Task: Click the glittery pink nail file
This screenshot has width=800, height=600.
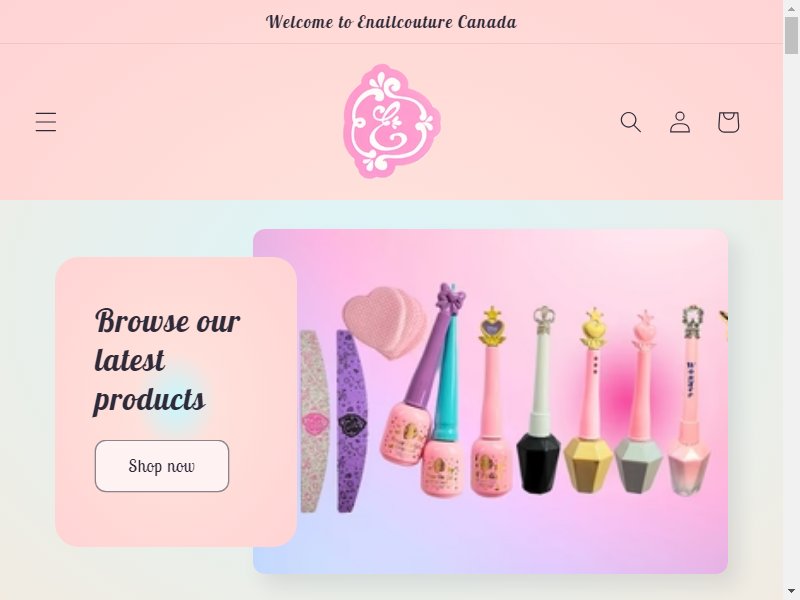Action: [314, 421]
